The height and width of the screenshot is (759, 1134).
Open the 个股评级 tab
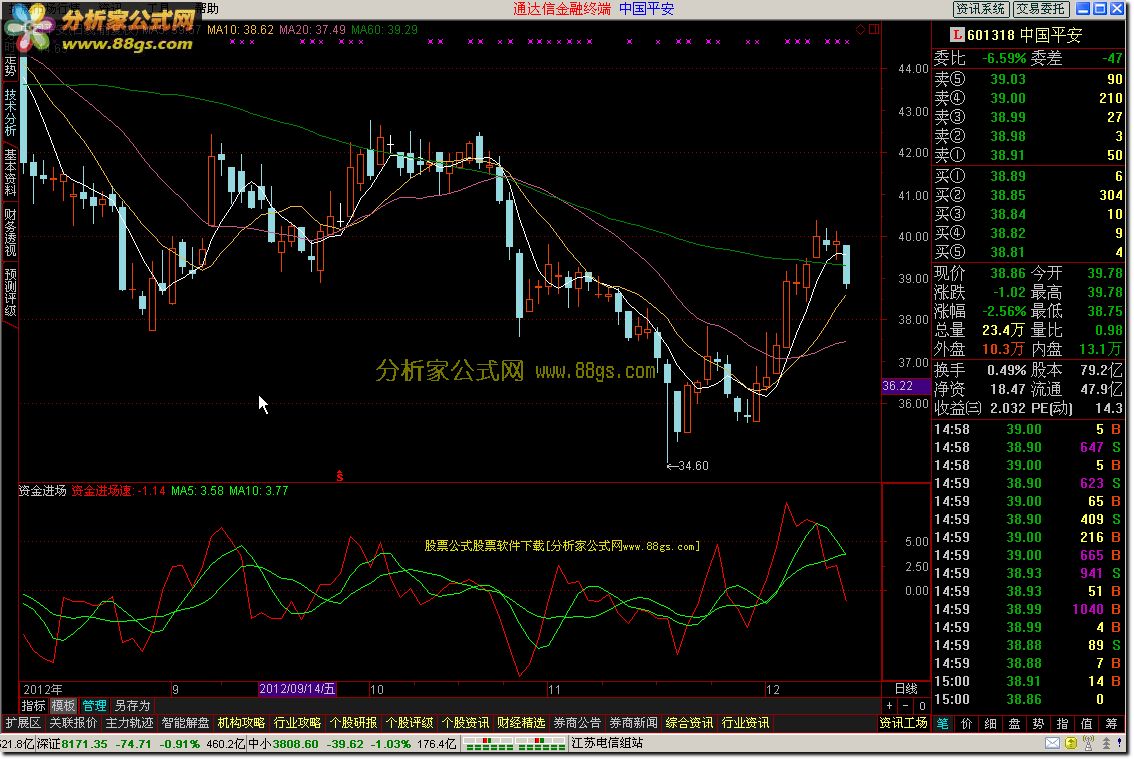pyautogui.click(x=409, y=723)
